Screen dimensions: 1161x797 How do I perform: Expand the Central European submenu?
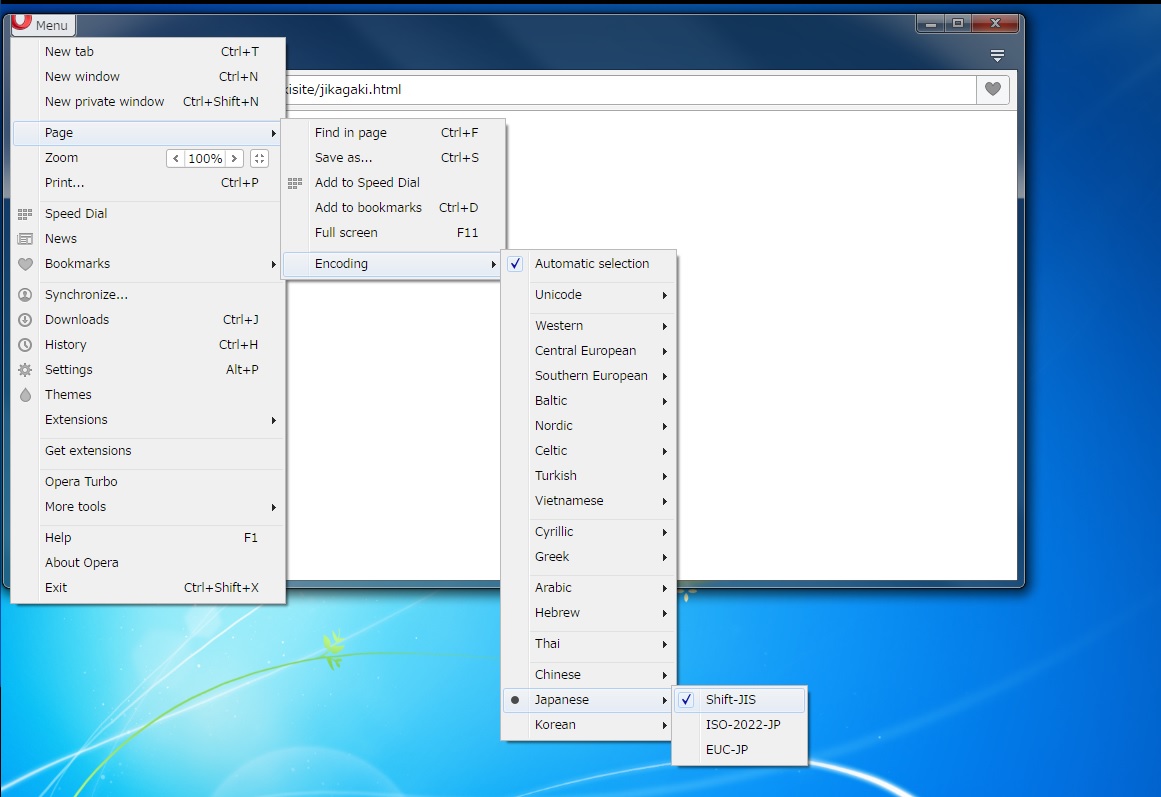pos(589,351)
